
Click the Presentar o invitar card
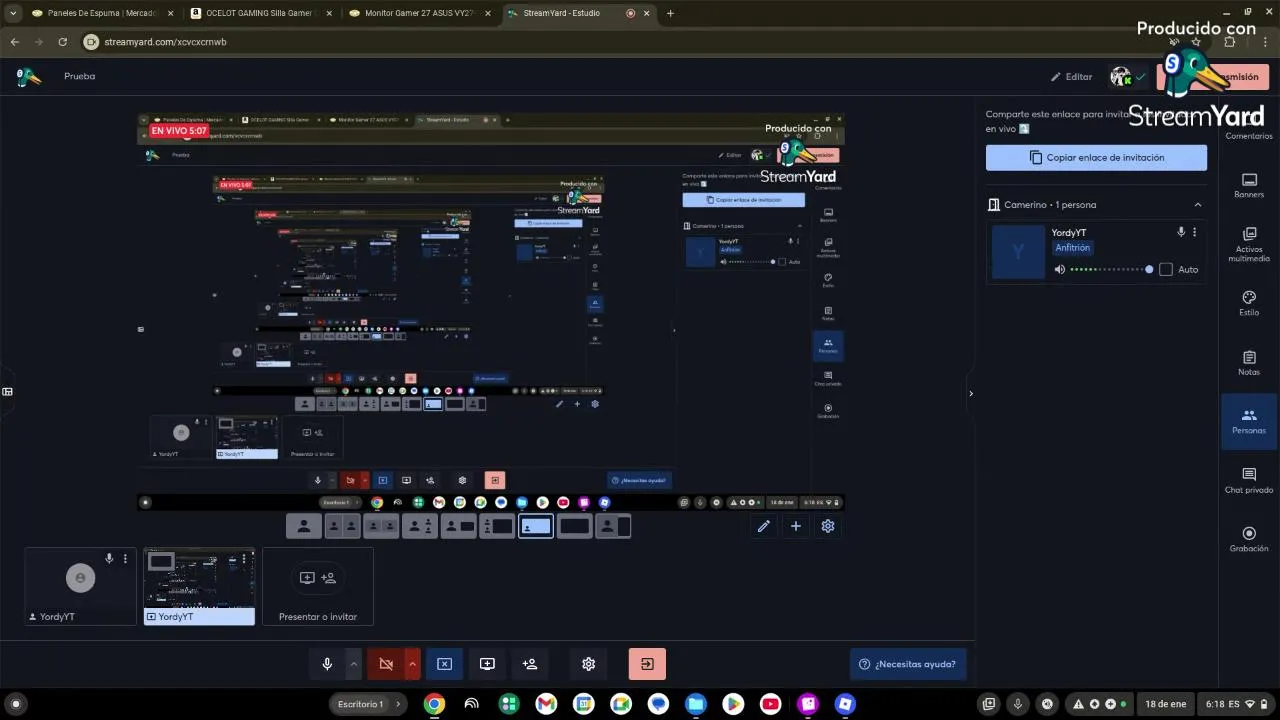[x=318, y=586]
